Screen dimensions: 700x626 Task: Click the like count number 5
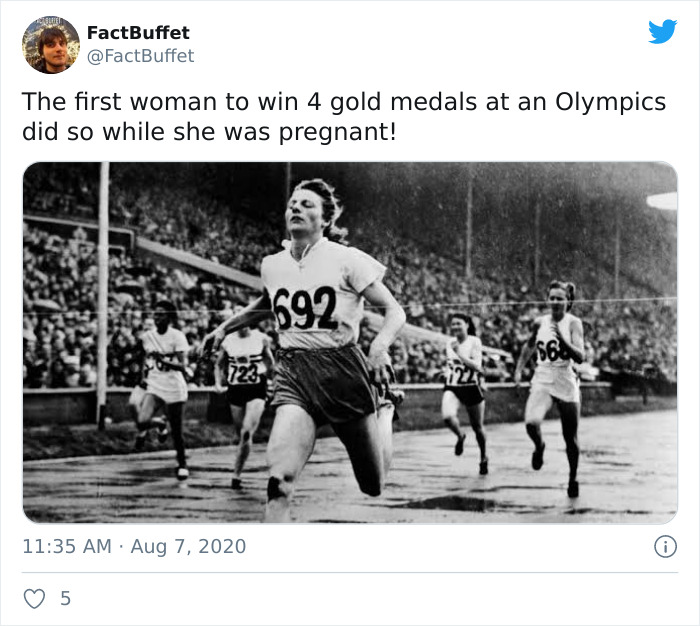point(66,598)
